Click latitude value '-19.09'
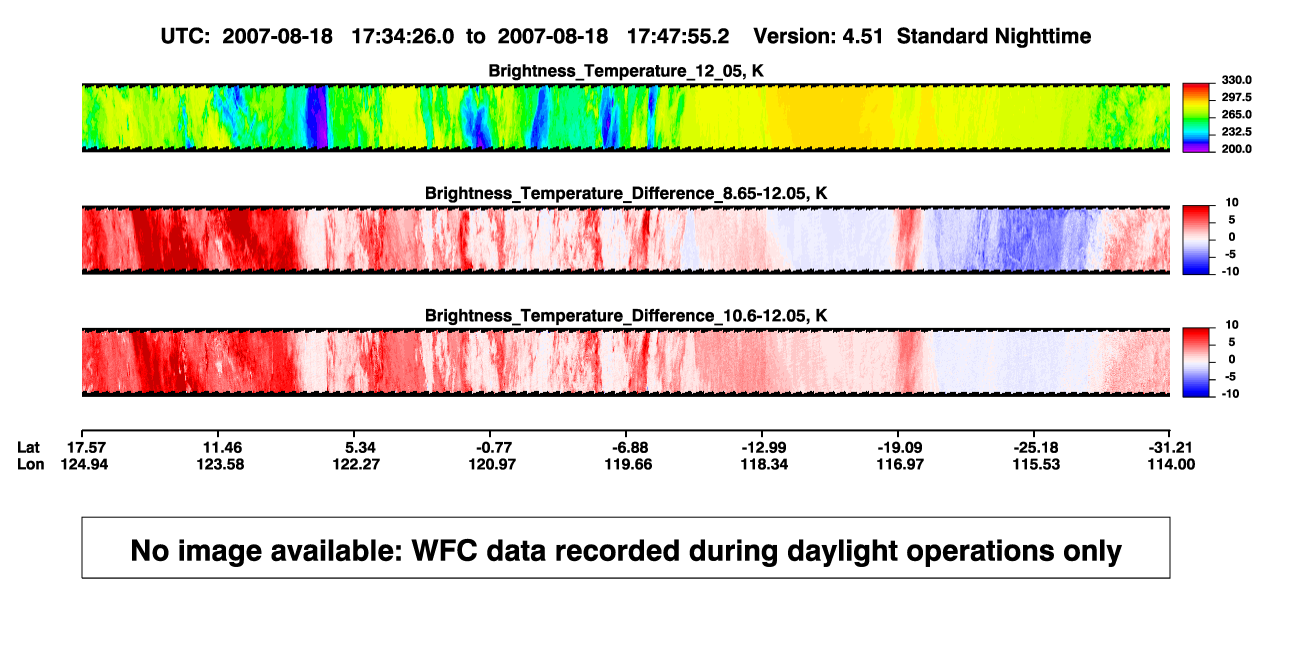This screenshot has height=667, width=1300. 898,446
